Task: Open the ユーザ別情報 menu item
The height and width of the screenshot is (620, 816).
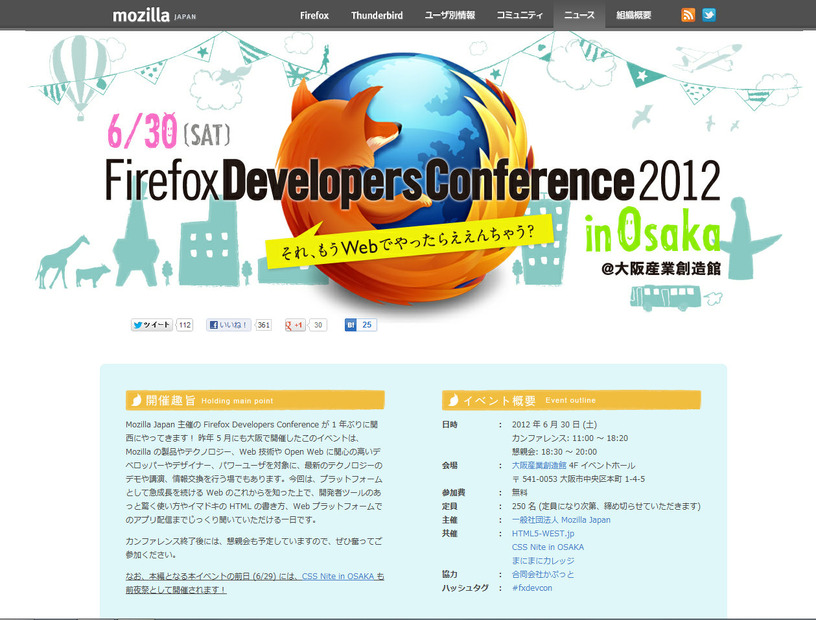Action: coord(450,15)
